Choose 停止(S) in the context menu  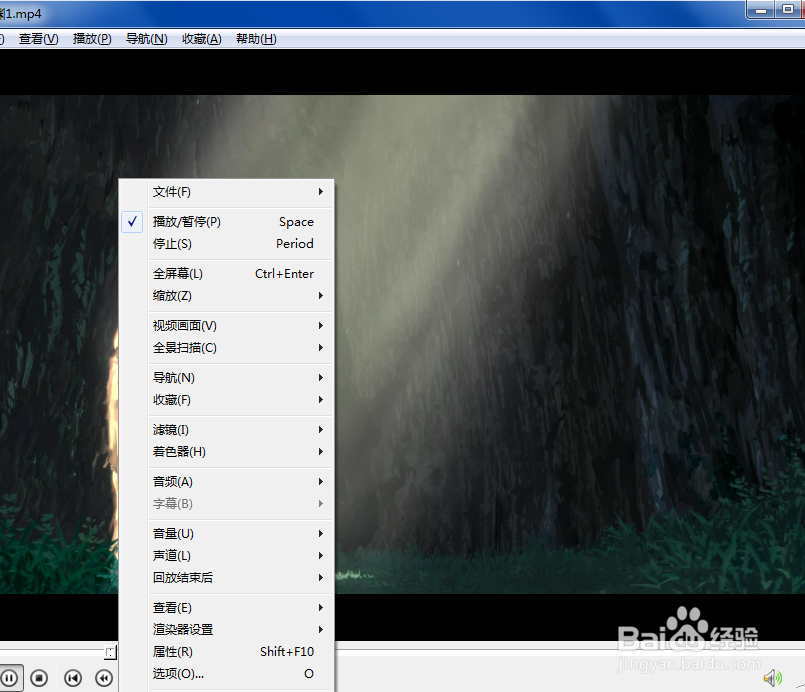click(x=226, y=244)
